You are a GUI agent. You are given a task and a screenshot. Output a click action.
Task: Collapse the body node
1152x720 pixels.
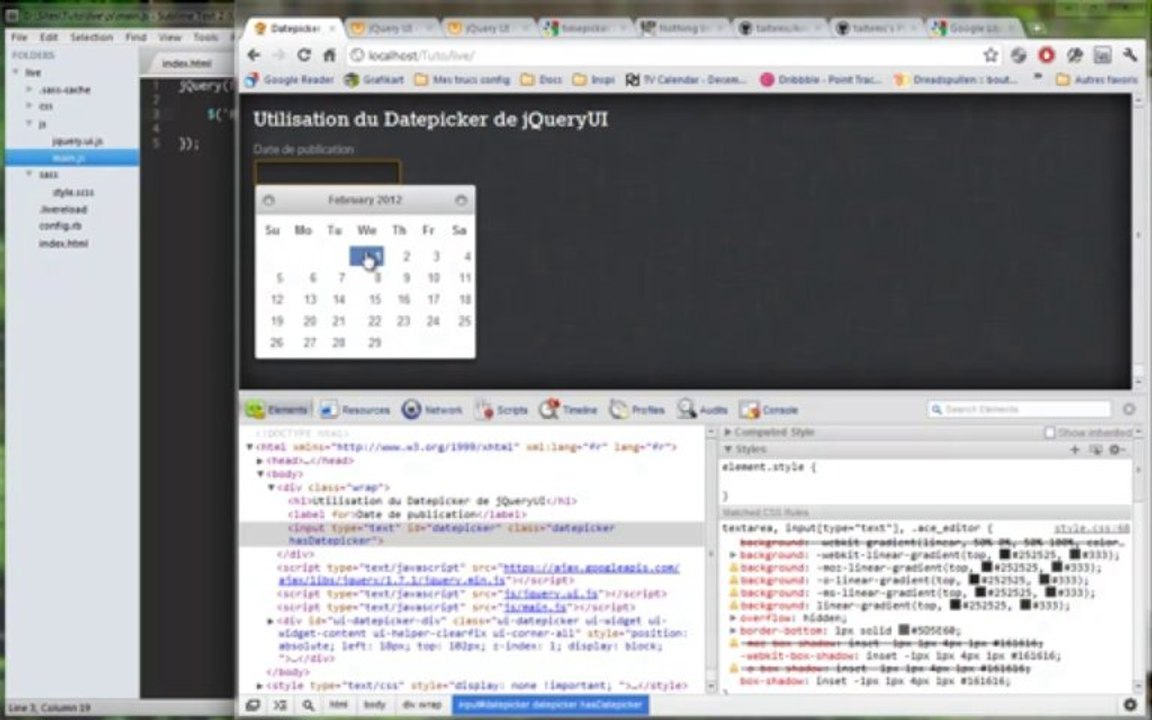click(259, 475)
